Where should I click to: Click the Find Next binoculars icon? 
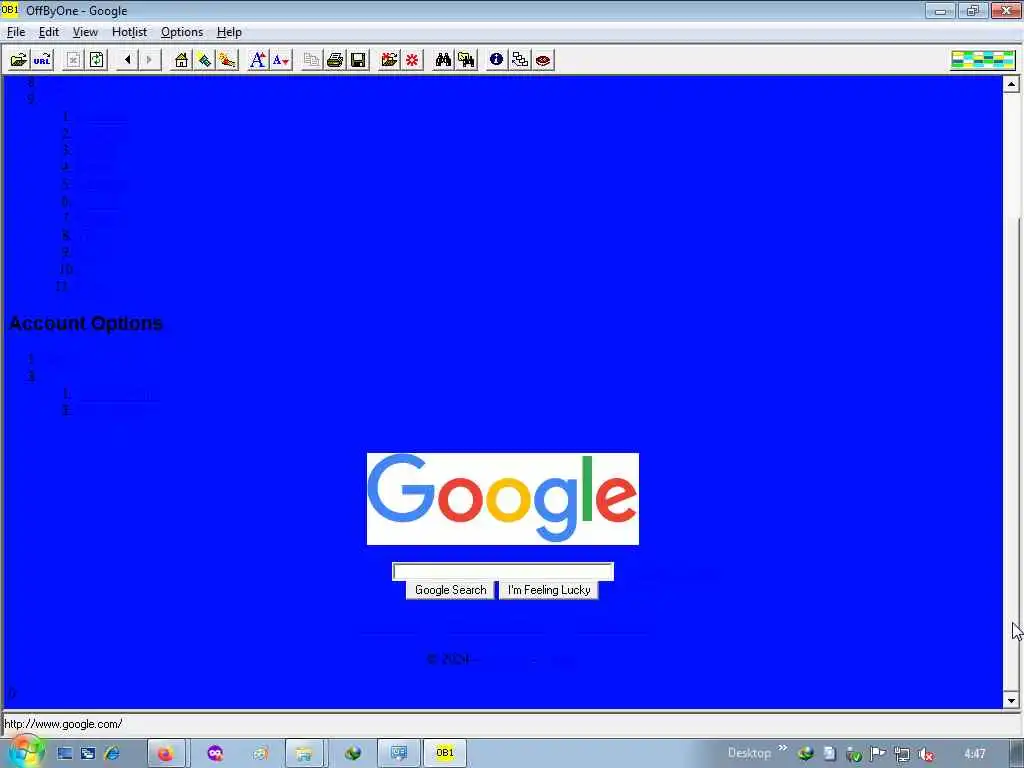click(466, 60)
